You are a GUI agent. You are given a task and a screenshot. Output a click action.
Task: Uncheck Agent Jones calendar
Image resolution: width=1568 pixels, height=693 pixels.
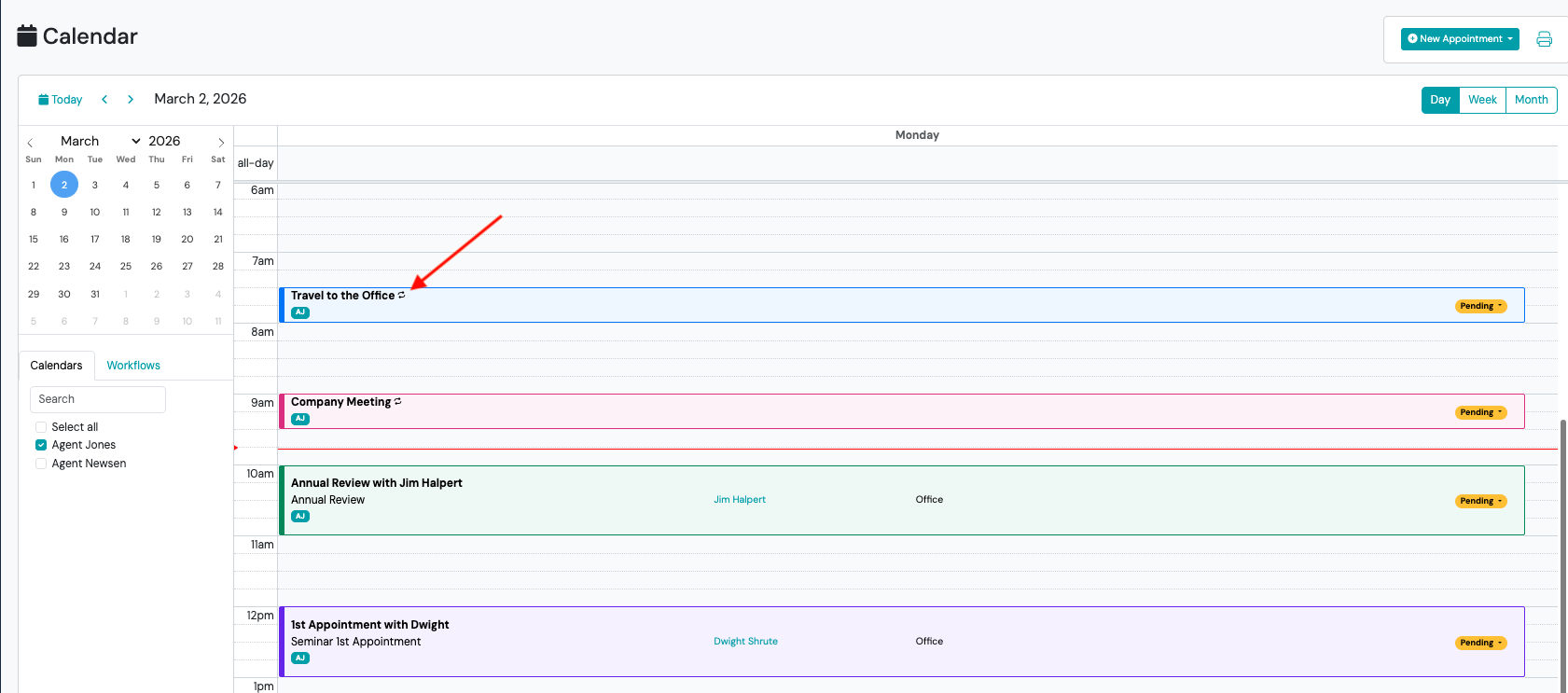[41, 445]
